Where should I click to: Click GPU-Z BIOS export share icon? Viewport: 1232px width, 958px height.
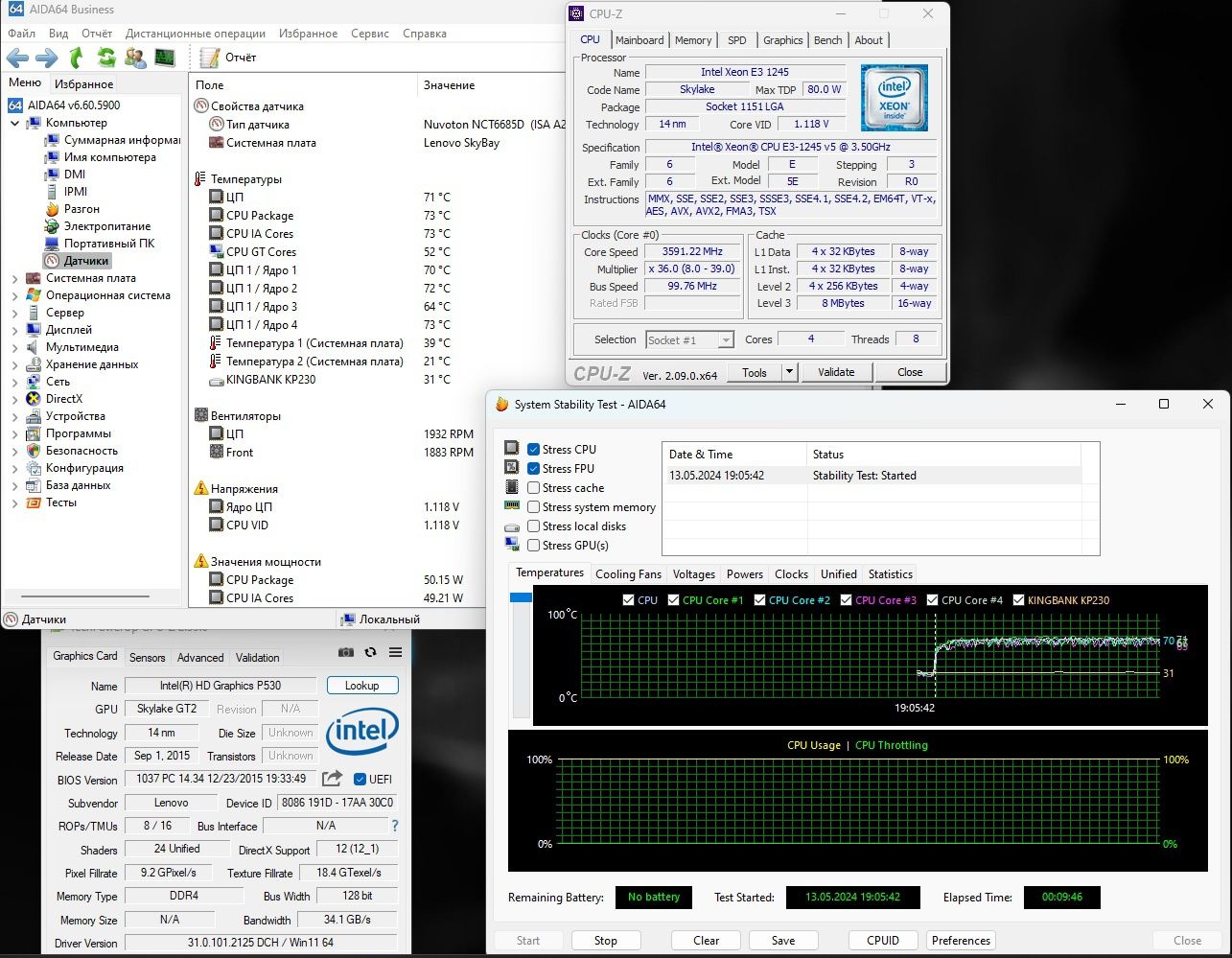pyautogui.click(x=332, y=779)
